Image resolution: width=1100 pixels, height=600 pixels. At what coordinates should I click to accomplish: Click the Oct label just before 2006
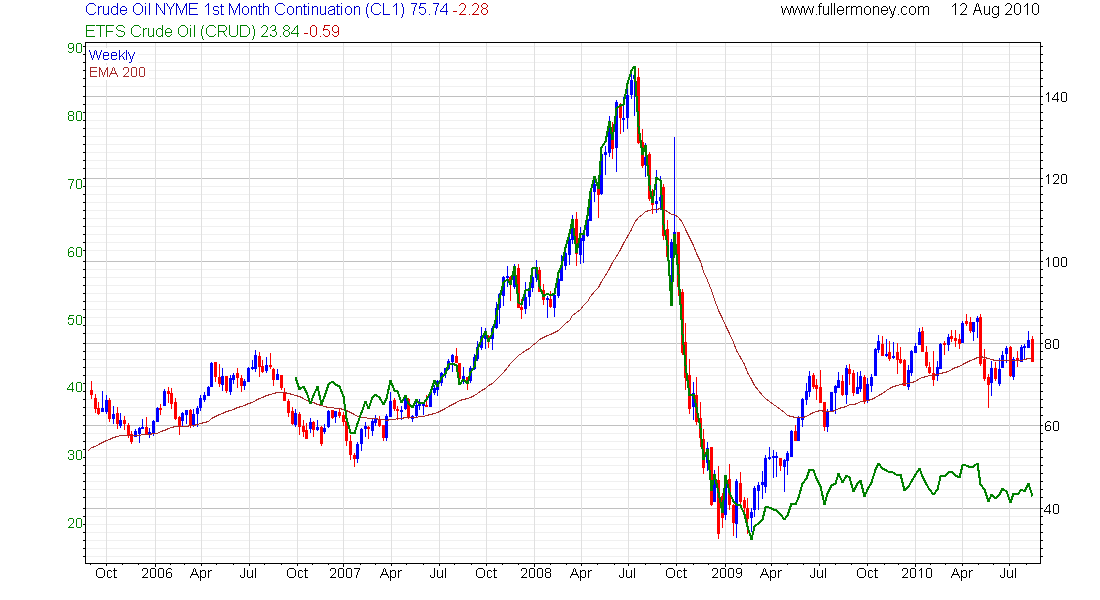106,573
